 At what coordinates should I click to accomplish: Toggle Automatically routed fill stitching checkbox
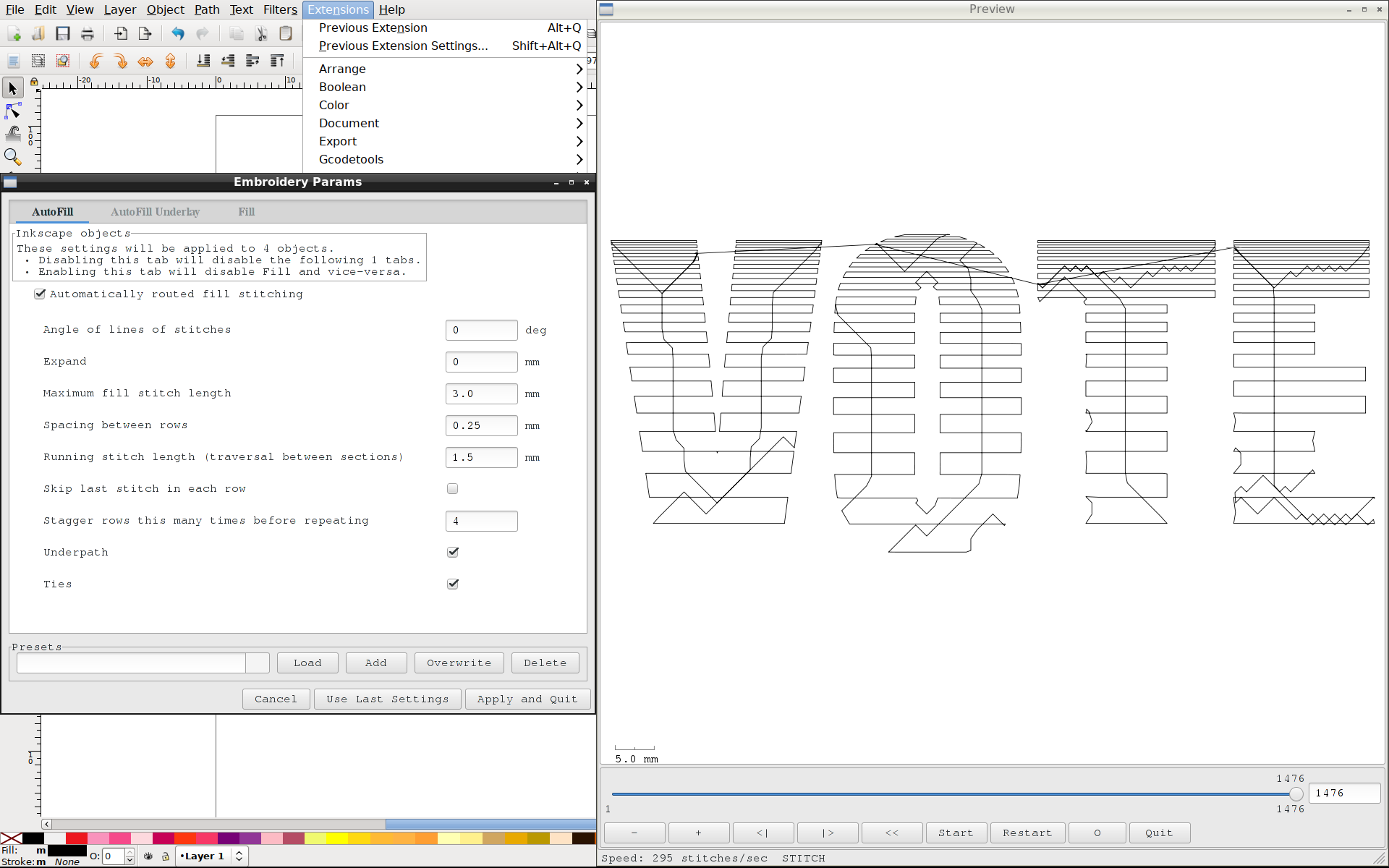[x=40, y=293]
